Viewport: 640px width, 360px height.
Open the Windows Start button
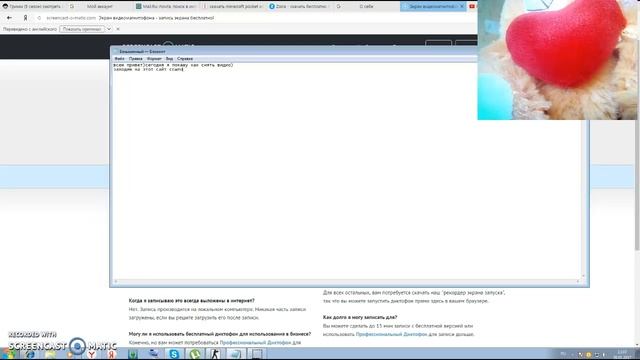point(7,354)
